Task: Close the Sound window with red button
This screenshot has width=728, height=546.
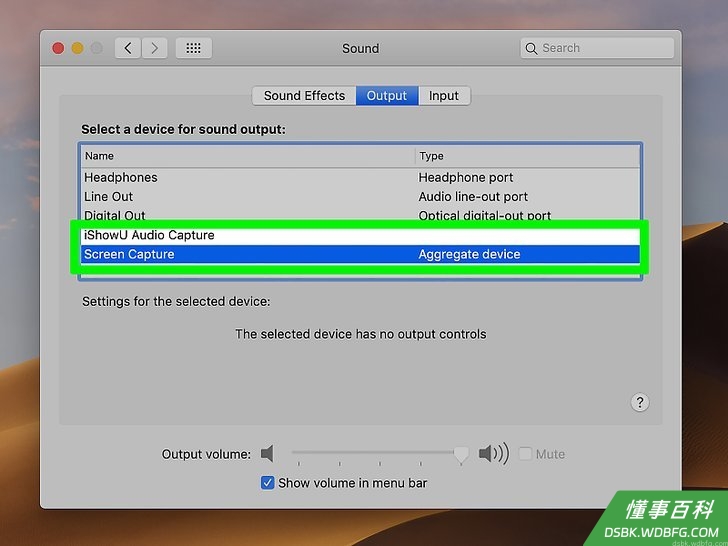Action: pyautogui.click(x=58, y=48)
